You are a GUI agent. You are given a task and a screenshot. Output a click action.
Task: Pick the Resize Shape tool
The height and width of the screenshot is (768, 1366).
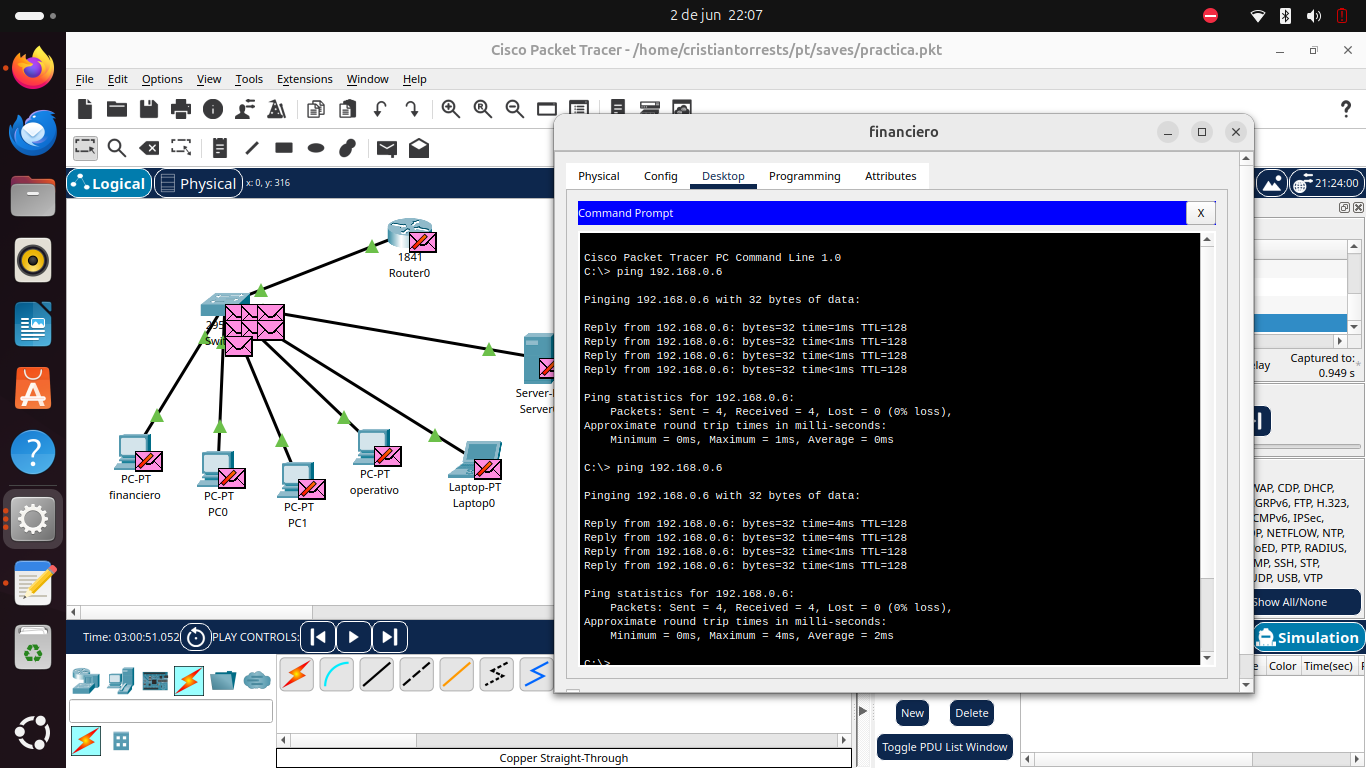(x=181, y=148)
